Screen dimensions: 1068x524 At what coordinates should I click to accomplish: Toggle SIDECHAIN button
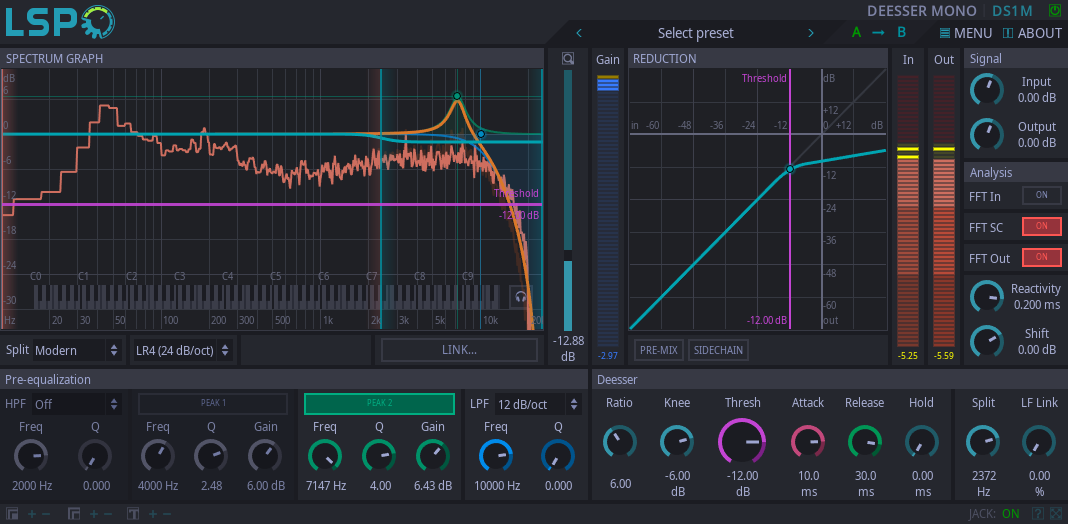719,350
